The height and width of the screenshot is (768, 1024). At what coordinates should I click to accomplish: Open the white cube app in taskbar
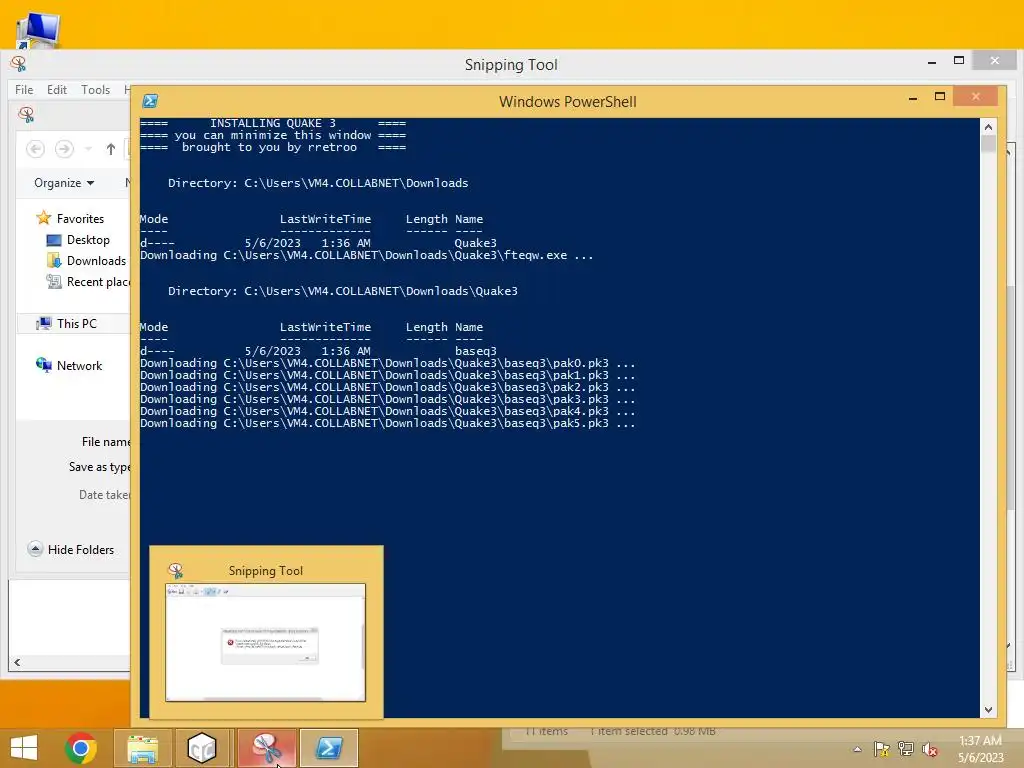(x=202, y=748)
